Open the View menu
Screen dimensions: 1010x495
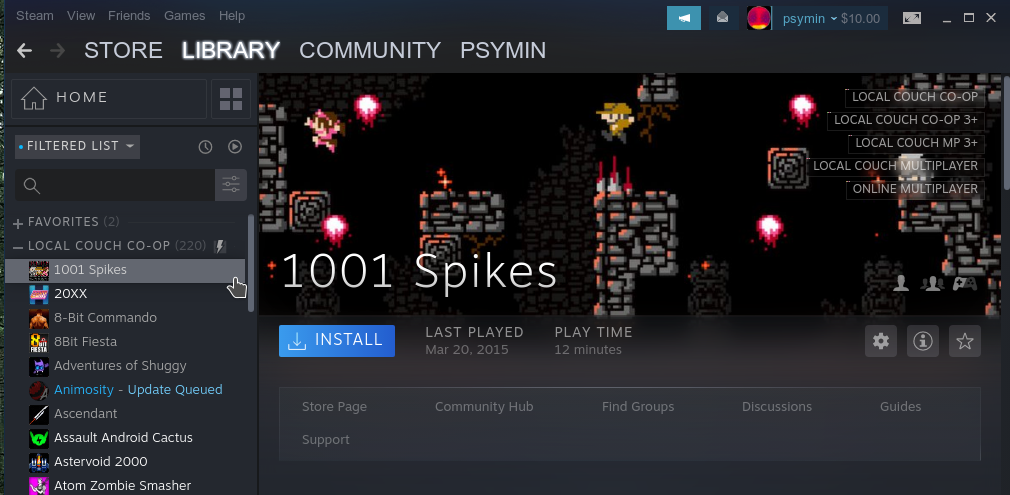pyautogui.click(x=81, y=15)
